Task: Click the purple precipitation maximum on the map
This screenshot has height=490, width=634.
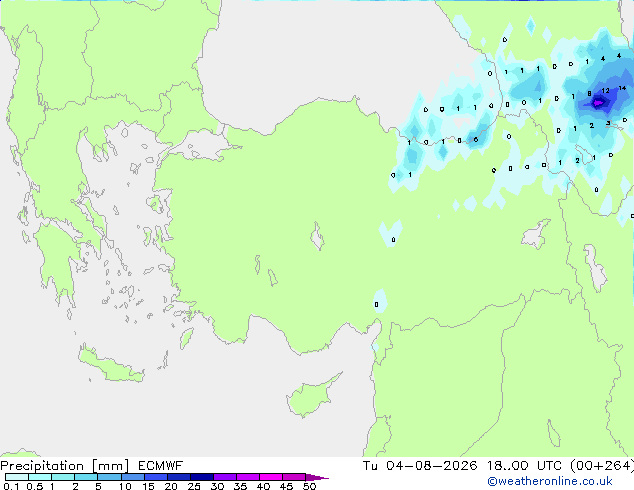Action: pyautogui.click(x=598, y=103)
